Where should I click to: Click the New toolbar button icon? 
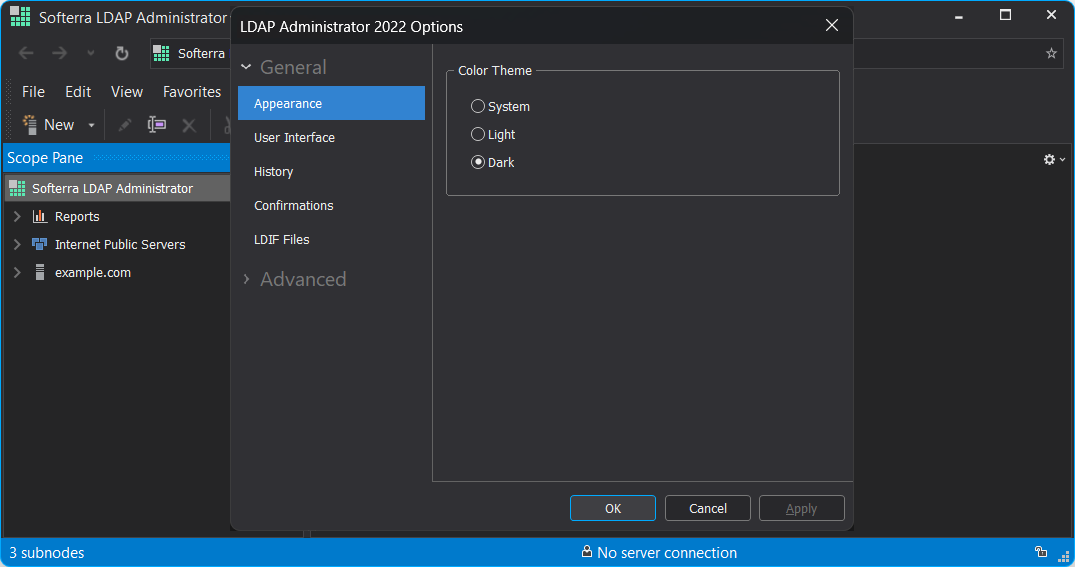pyautogui.click(x=30, y=124)
